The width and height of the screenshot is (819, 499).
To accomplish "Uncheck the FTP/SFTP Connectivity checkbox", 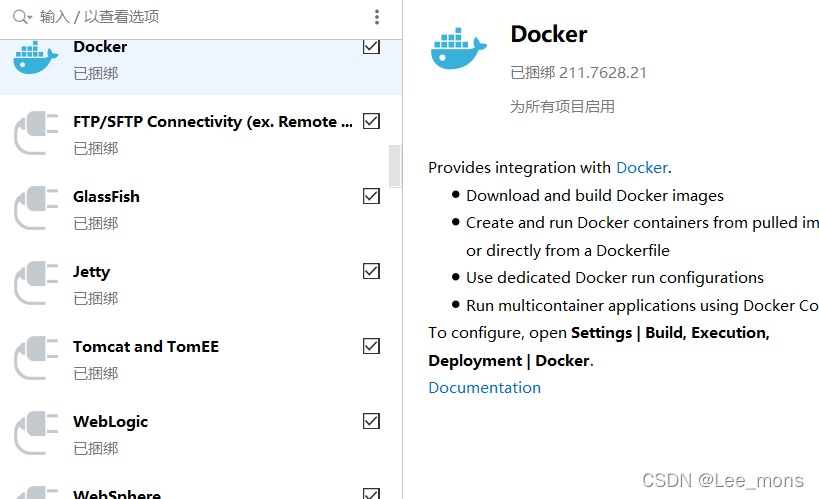I will (x=371, y=121).
